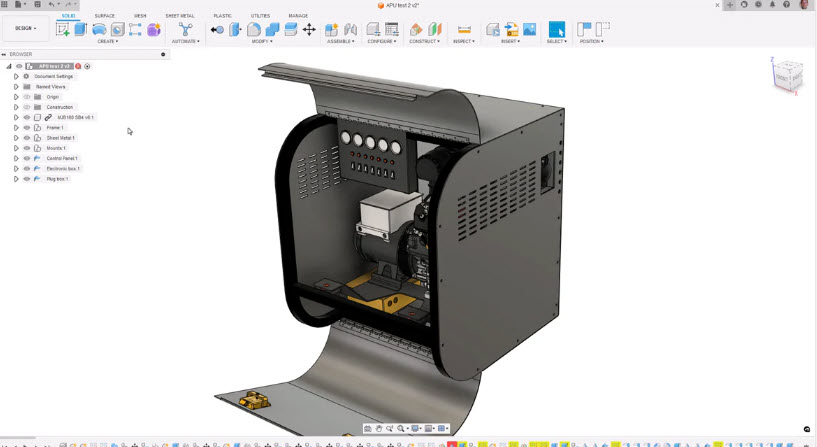This screenshot has height=447, width=817.
Task: Switch to the Surface tab
Action: tap(104, 16)
